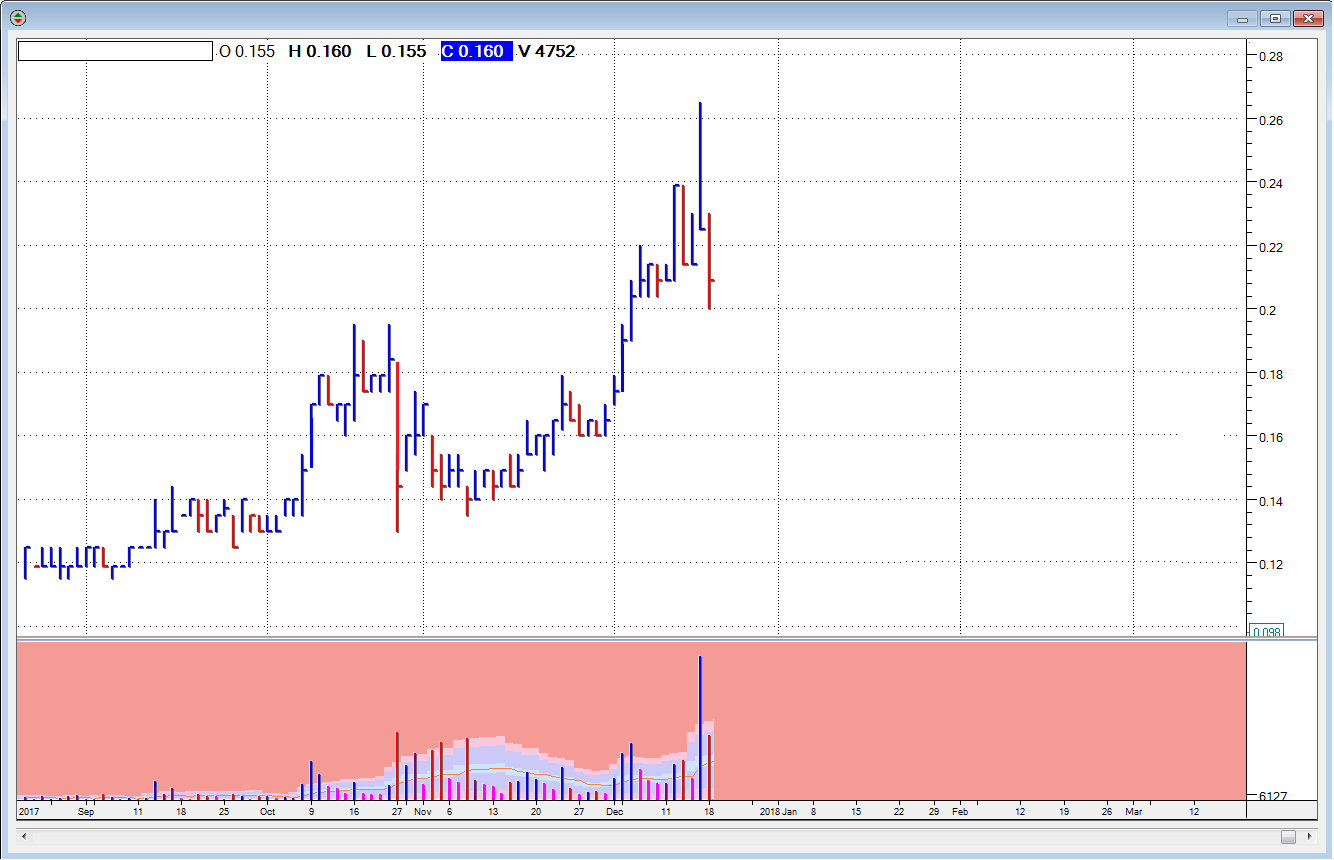This screenshot has height=860, width=1334.
Task: Minimize the chart window
Action: coord(1244,18)
